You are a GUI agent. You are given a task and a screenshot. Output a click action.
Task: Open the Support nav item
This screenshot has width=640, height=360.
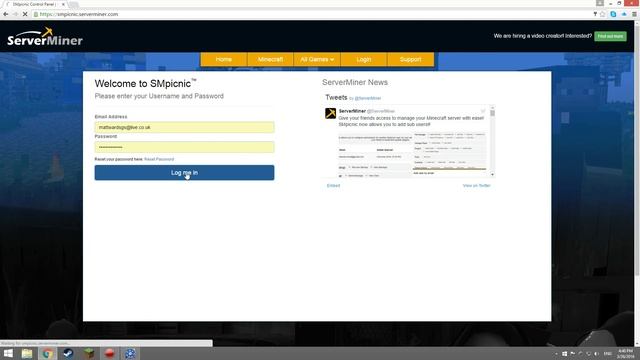pos(411,59)
